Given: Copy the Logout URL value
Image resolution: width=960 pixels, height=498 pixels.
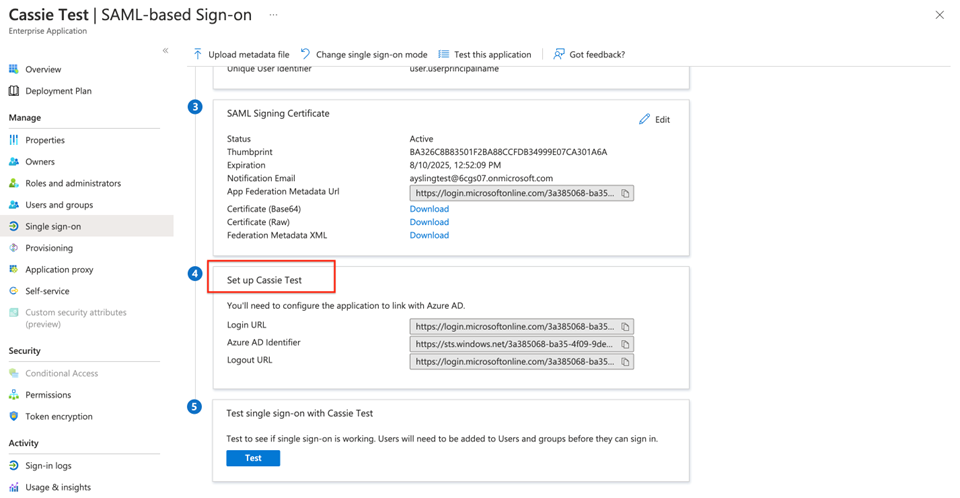Looking at the screenshot, I should [625, 362].
